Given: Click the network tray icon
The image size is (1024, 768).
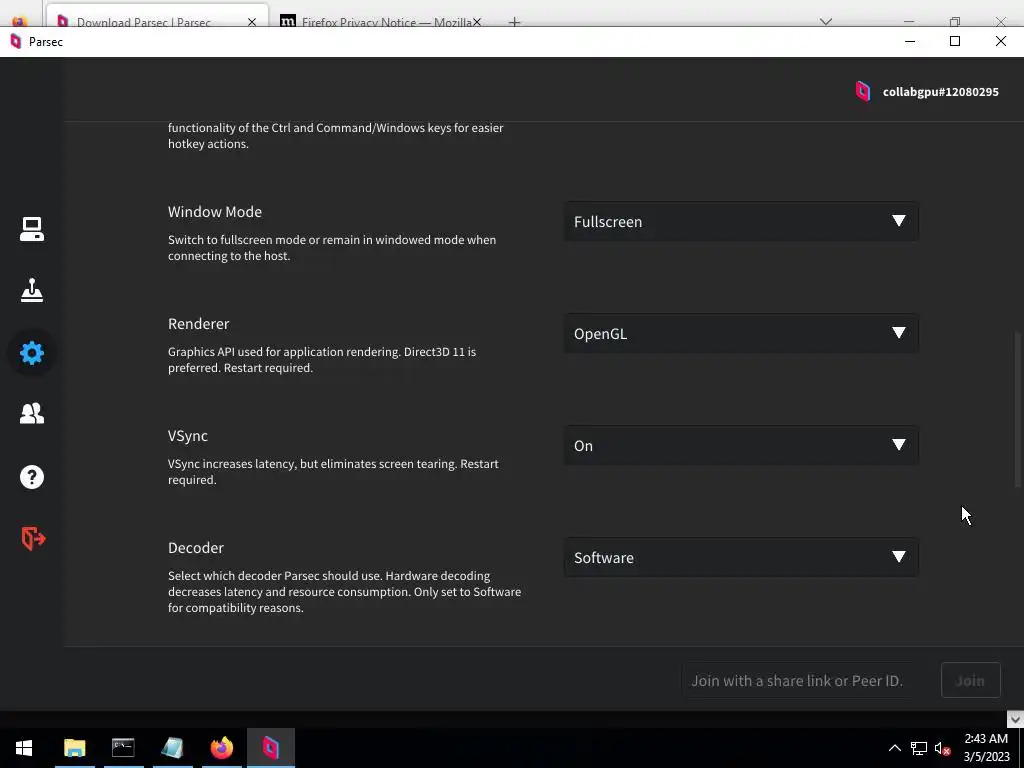Looking at the screenshot, I should (x=919, y=748).
